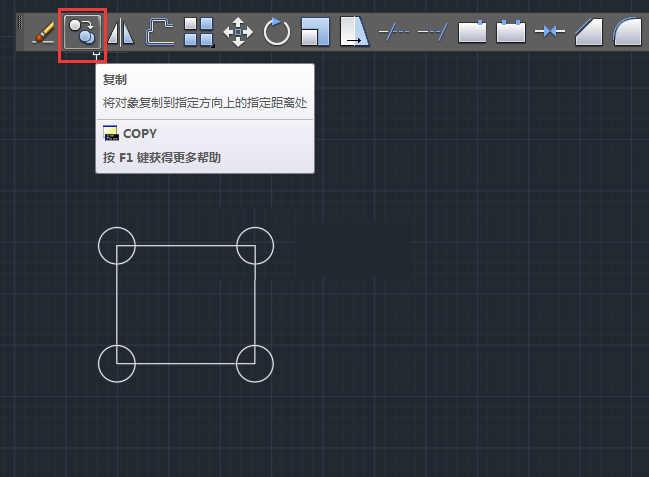Open the Array tool
This screenshot has height=477, width=649.
[198, 31]
